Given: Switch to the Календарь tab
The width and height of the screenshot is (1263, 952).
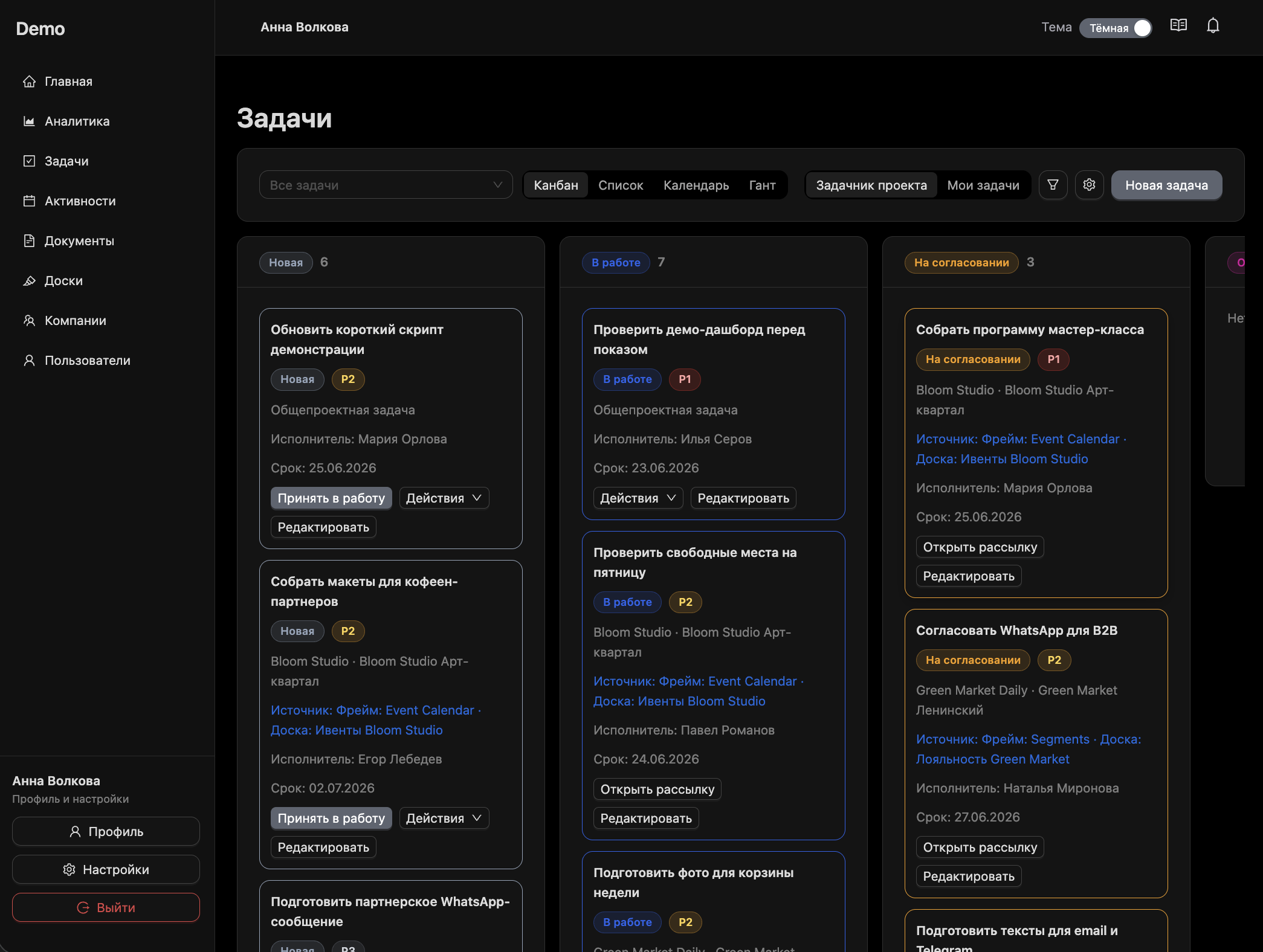Looking at the screenshot, I should pyautogui.click(x=696, y=185).
